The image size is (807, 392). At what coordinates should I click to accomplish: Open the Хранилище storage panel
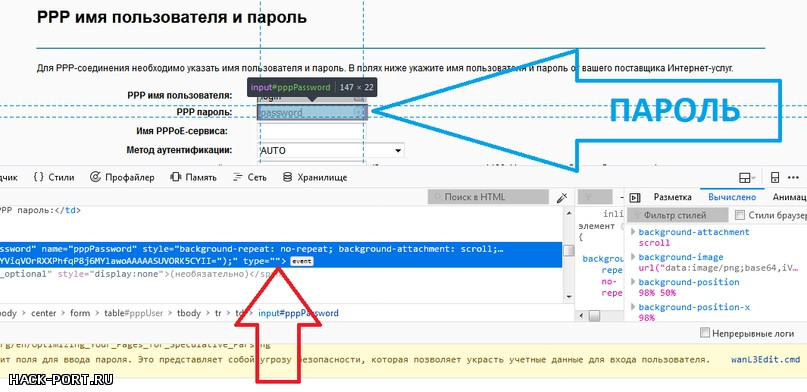[315, 177]
